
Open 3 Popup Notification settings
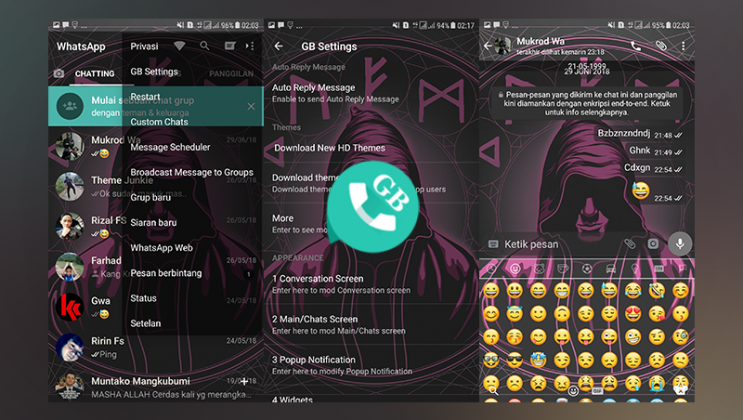[x=371, y=365]
